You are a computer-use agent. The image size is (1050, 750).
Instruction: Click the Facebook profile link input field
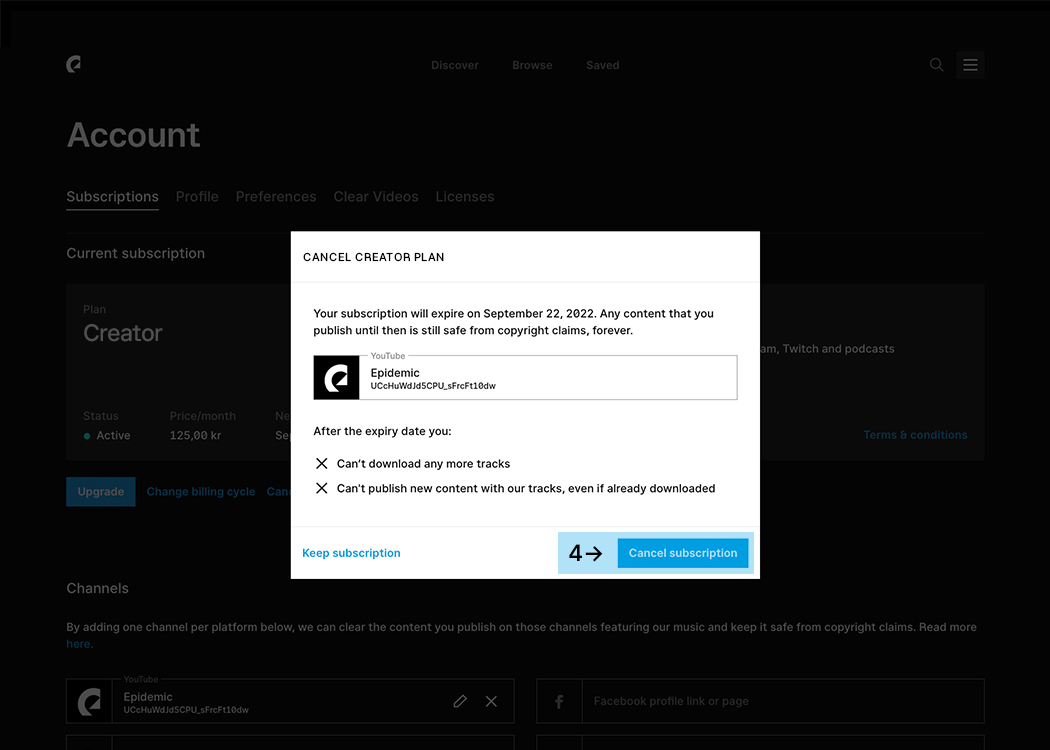pyautogui.click(x=783, y=701)
